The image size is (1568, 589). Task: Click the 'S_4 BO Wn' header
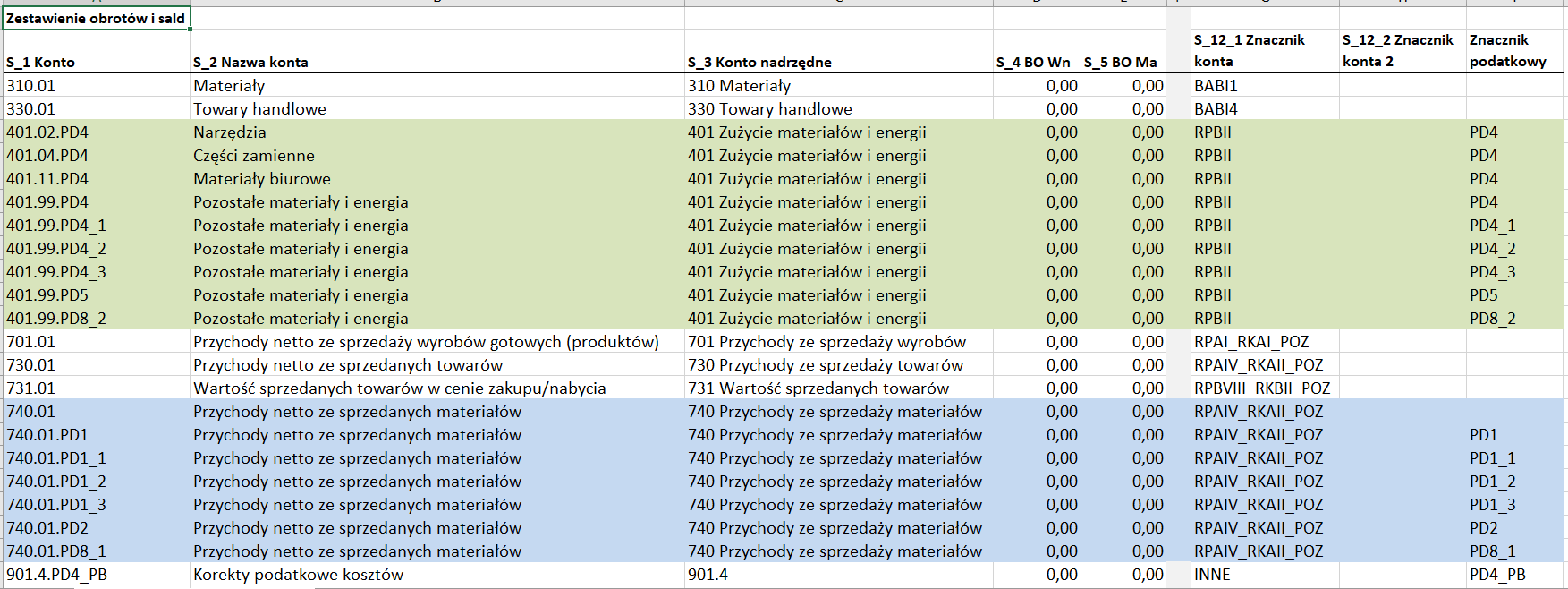point(1037,51)
